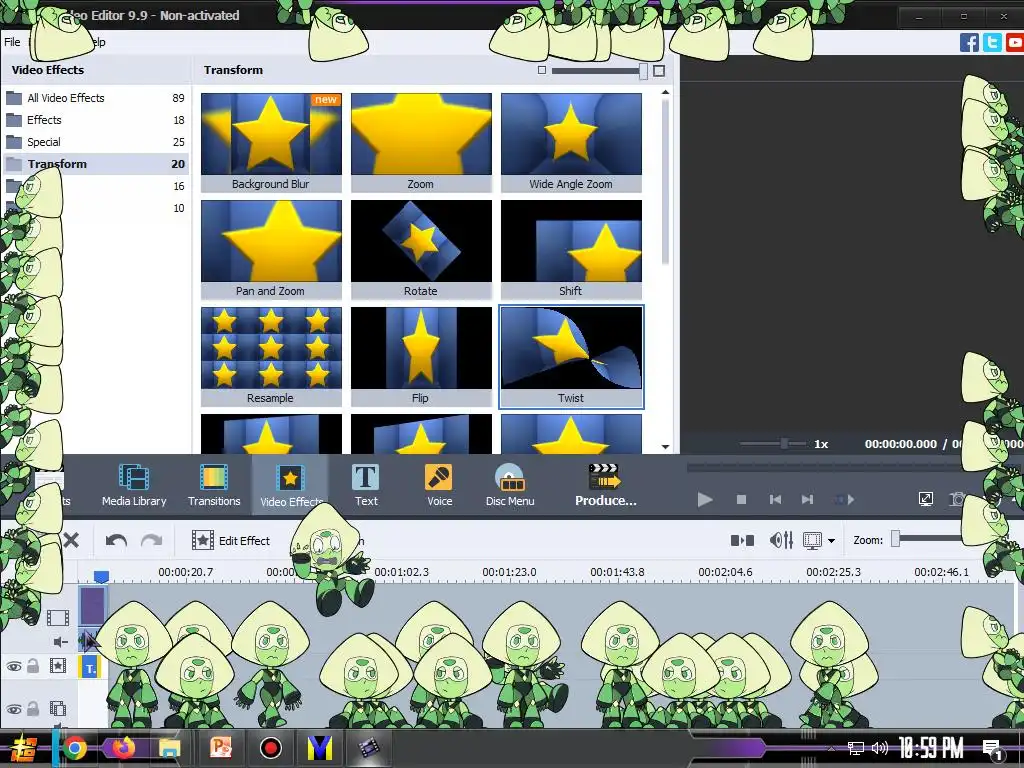1024x768 pixels.
Task: Select the Video Effects toolbar button
Action: 291,485
